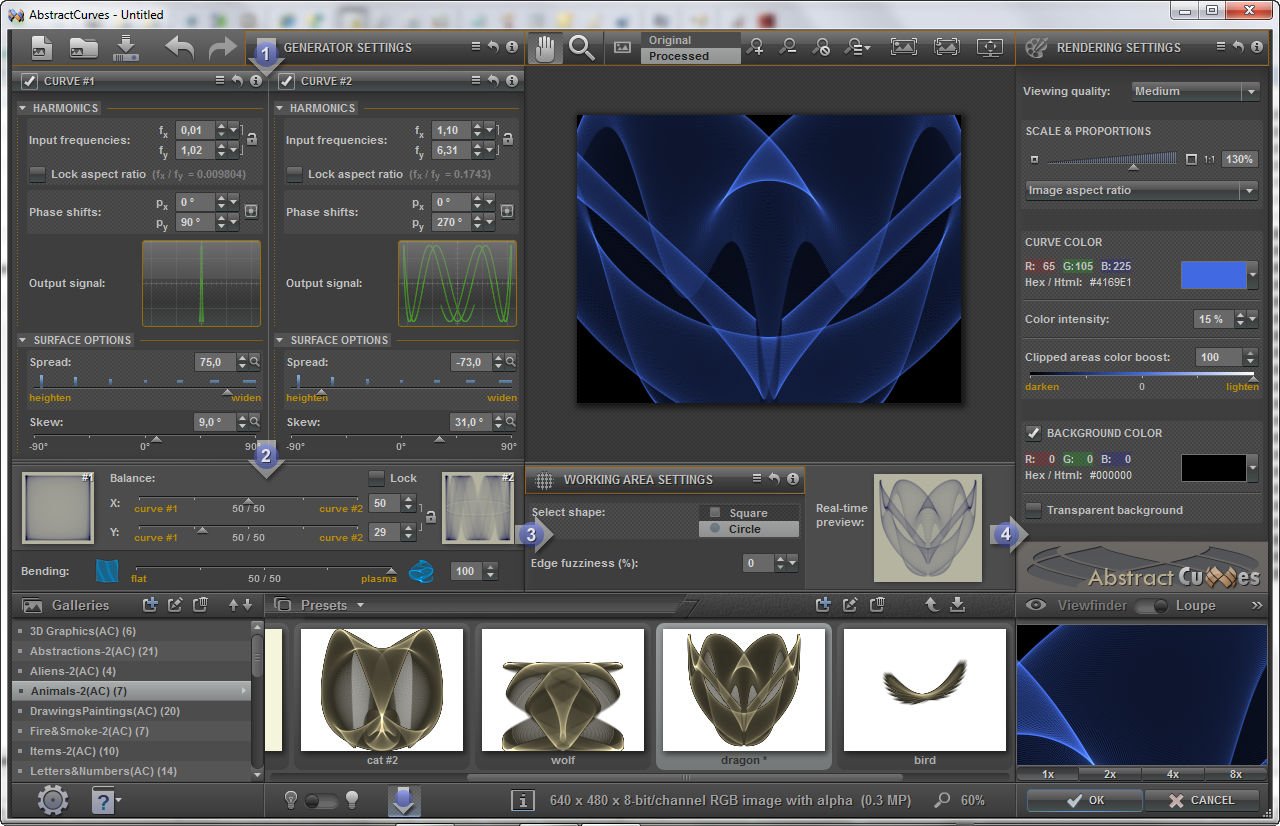Select the Square shape option
This screenshot has width=1280, height=826.
[748, 512]
